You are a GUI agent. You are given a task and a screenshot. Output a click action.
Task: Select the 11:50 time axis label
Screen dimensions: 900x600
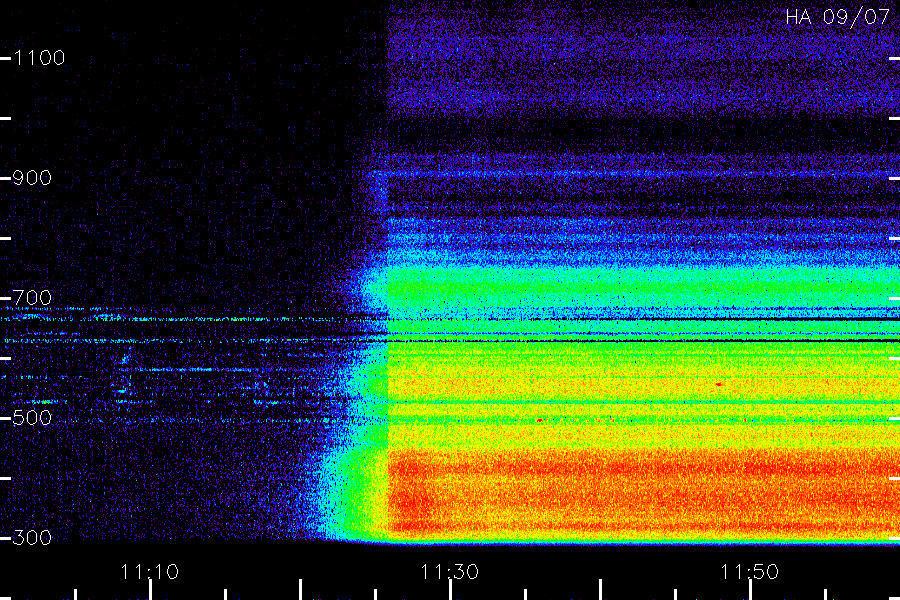[x=750, y=572]
